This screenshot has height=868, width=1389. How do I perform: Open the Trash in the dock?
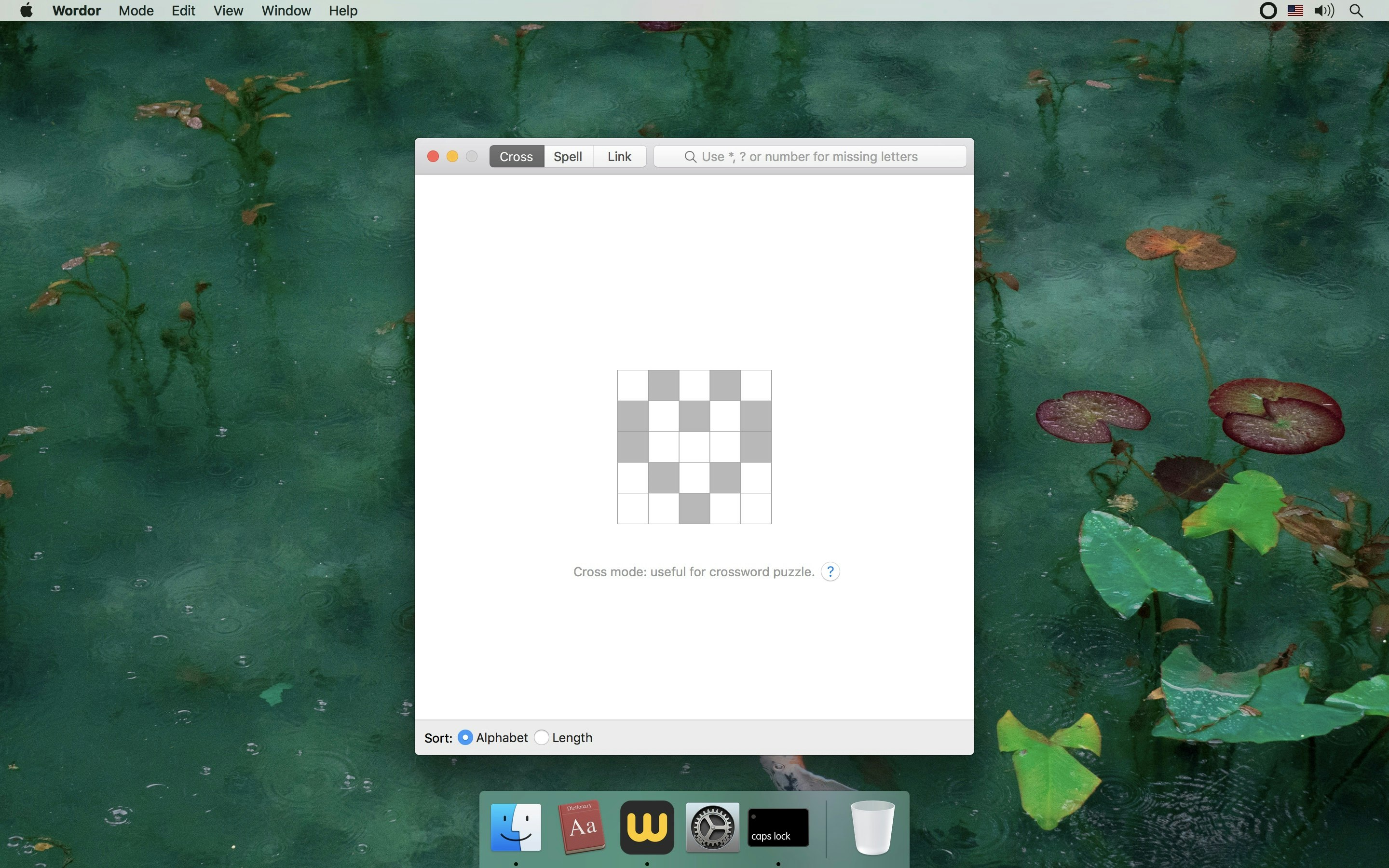coord(872,827)
